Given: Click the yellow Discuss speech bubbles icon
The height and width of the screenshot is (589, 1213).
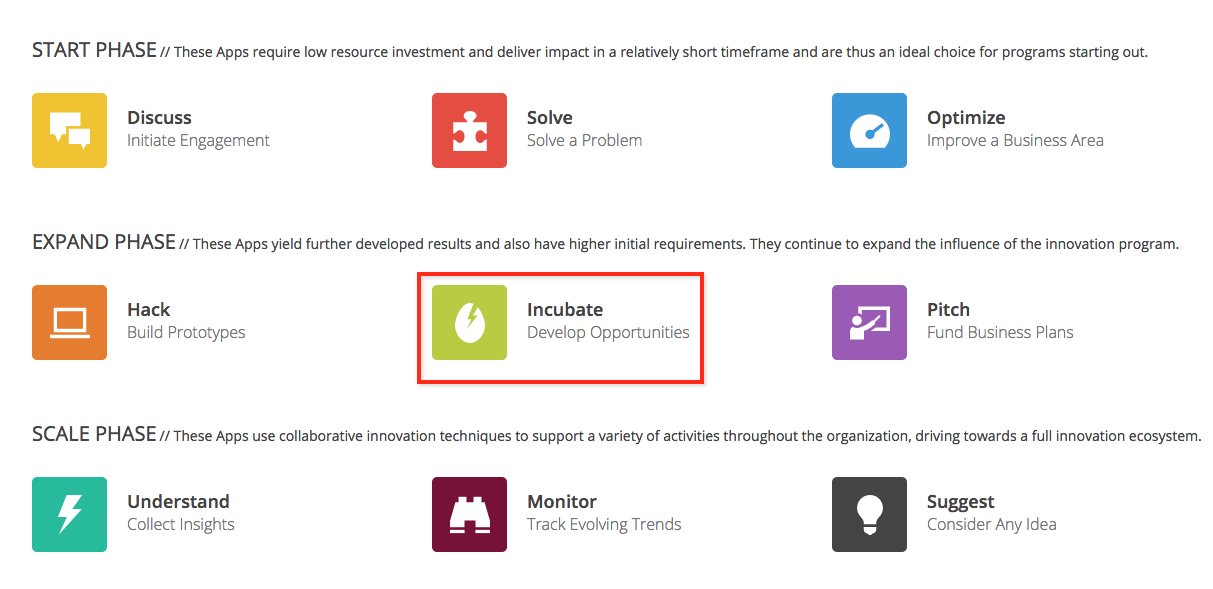Looking at the screenshot, I should pos(69,130).
